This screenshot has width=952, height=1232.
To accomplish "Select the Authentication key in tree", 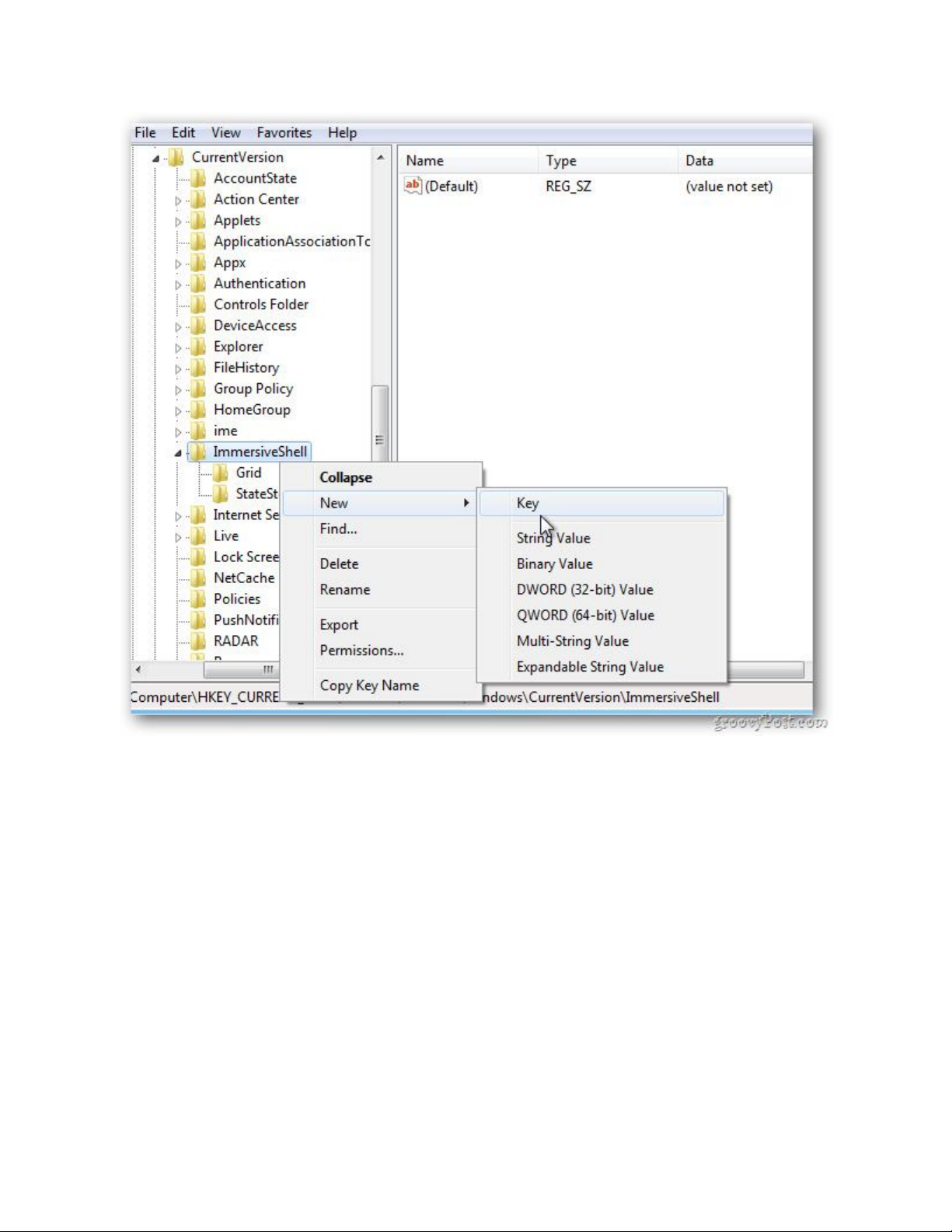I will pyautogui.click(x=260, y=284).
